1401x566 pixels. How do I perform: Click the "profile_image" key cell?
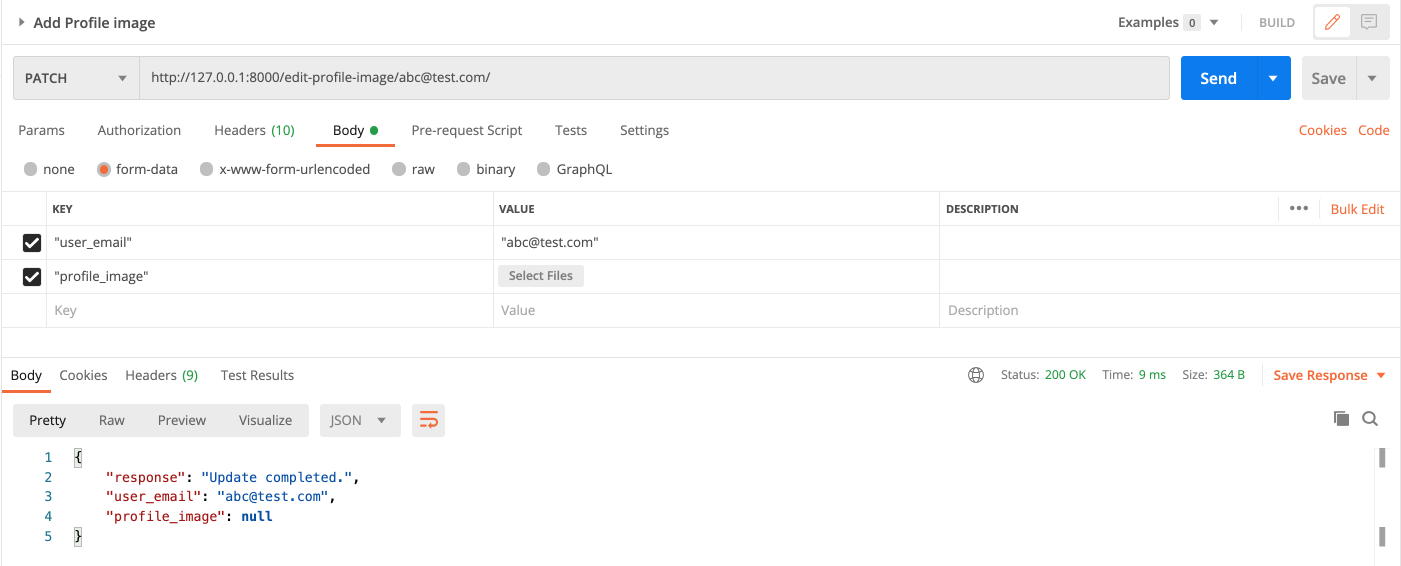[x=271, y=277]
